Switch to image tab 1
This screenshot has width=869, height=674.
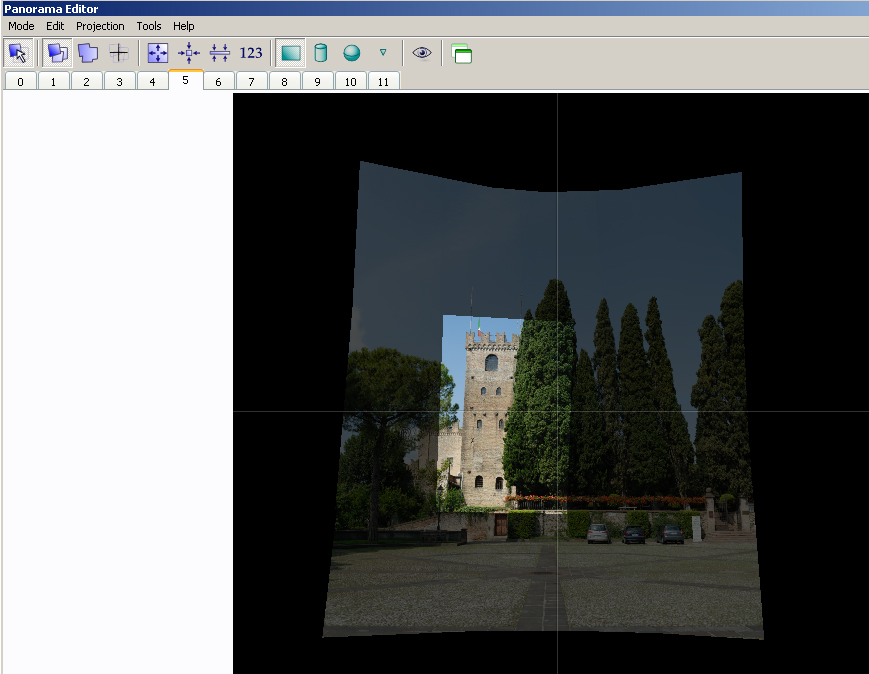click(53, 81)
